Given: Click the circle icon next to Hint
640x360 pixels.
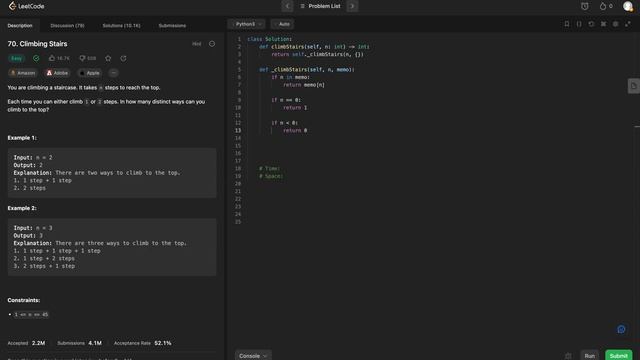Looking at the screenshot, I should click(212, 44).
